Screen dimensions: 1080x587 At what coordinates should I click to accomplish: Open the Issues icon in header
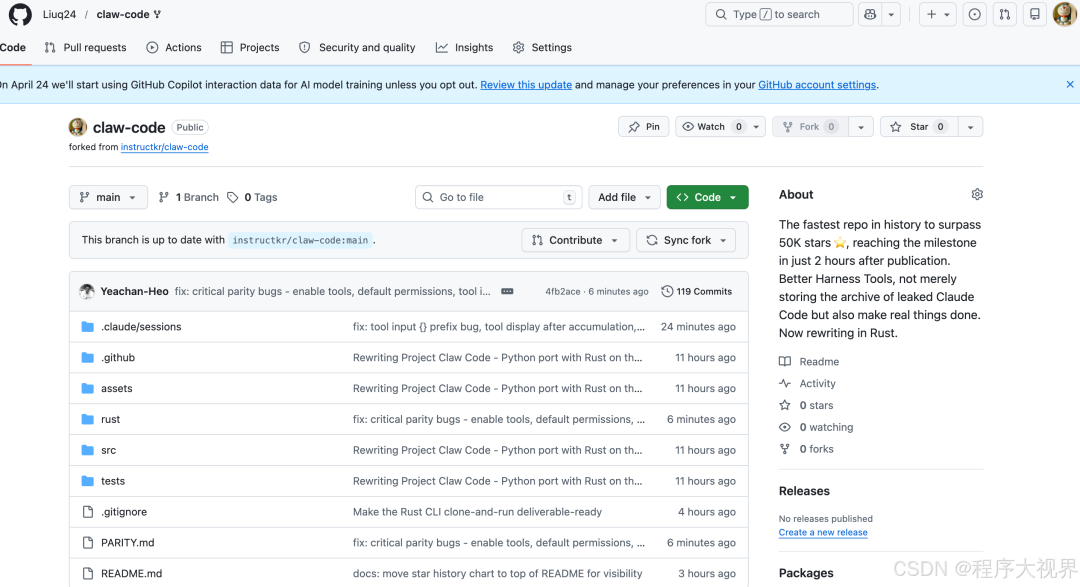point(975,14)
